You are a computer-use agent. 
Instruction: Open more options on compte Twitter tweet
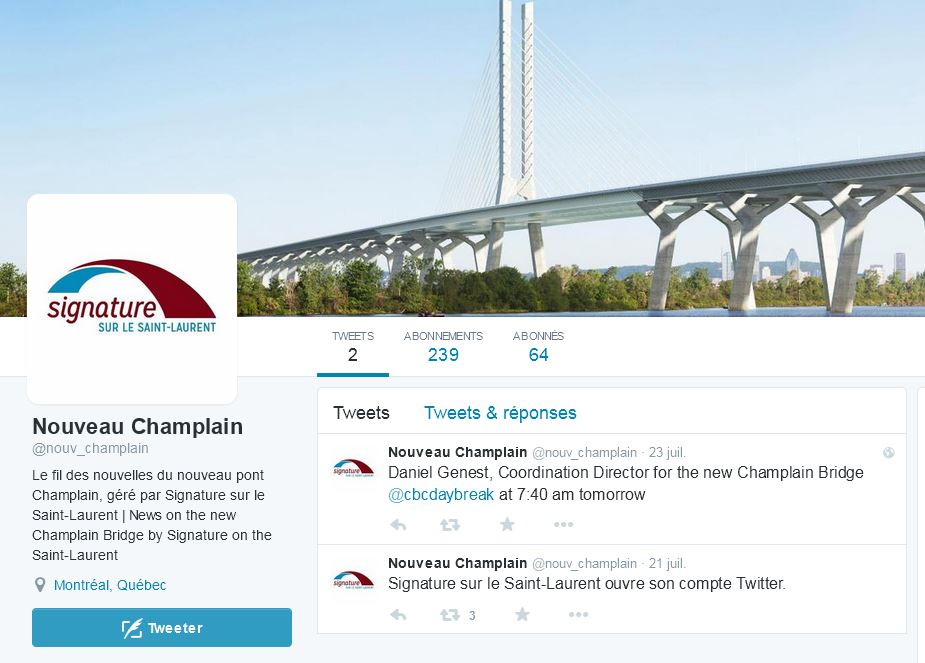[x=579, y=615]
